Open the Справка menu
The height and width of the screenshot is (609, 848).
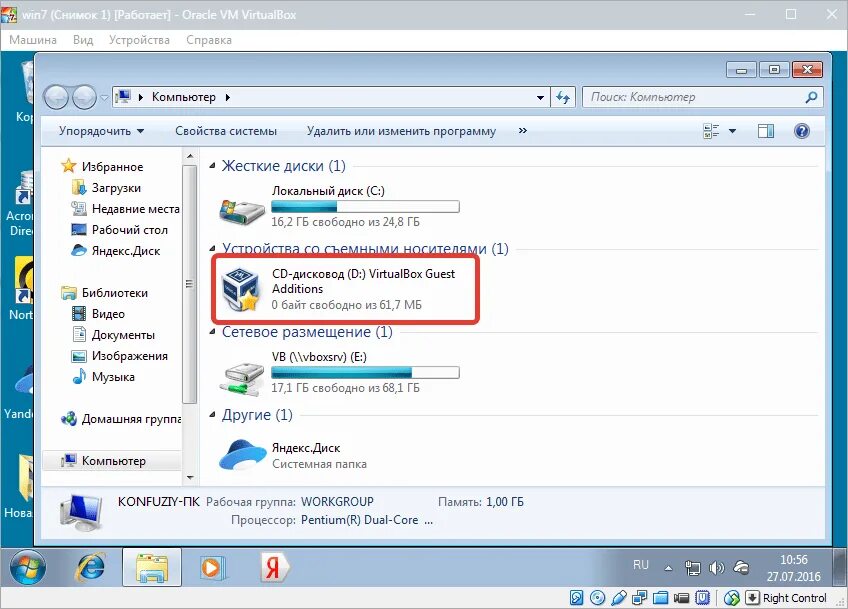click(209, 40)
